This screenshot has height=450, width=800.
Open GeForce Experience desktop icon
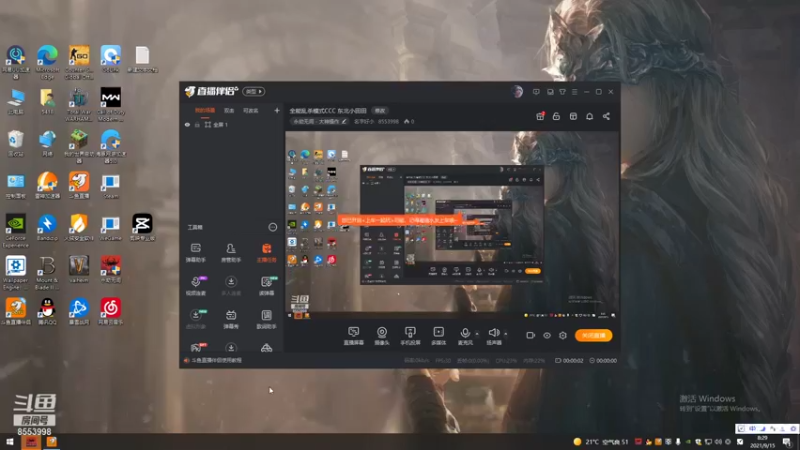coord(16,231)
